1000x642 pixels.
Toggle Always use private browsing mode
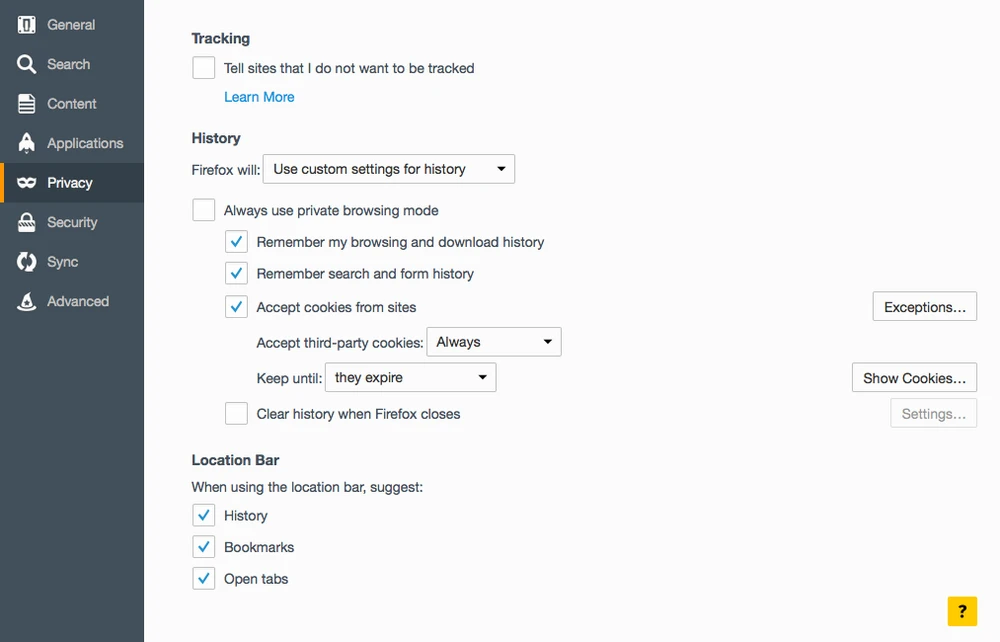[204, 210]
